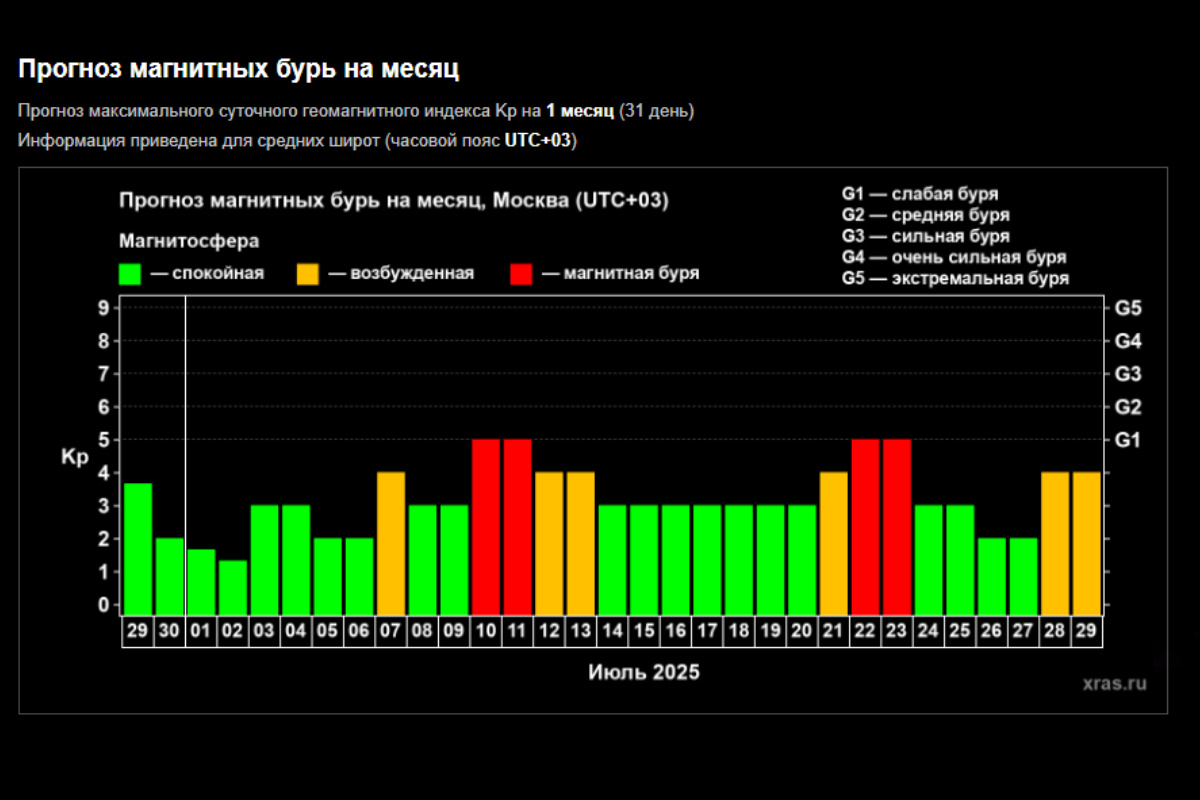Image resolution: width=1200 pixels, height=800 pixels.
Task: Select the orange bar for day 13
Action: click(581, 543)
